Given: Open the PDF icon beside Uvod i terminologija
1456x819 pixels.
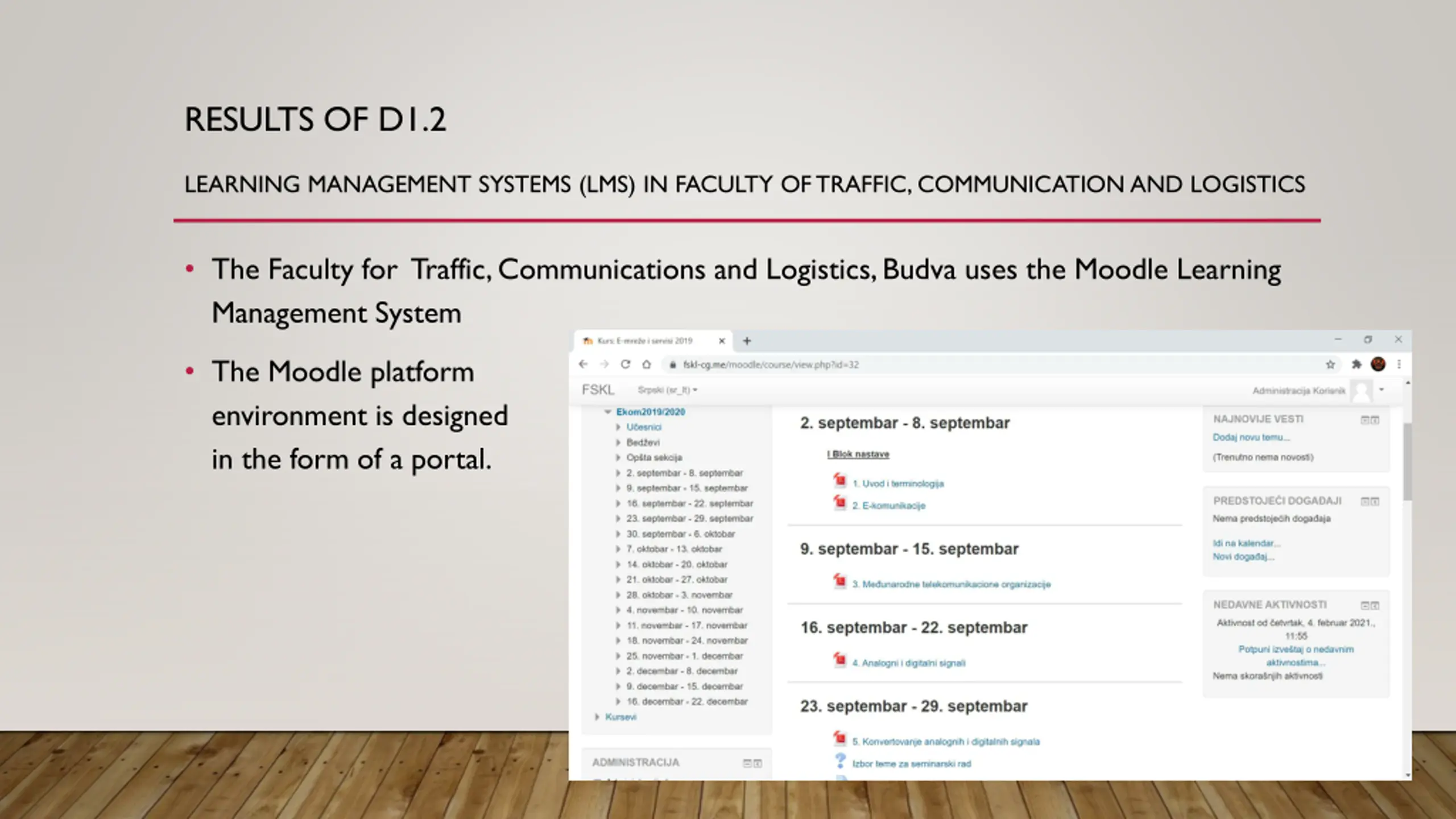Looking at the screenshot, I should tap(839, 481).
